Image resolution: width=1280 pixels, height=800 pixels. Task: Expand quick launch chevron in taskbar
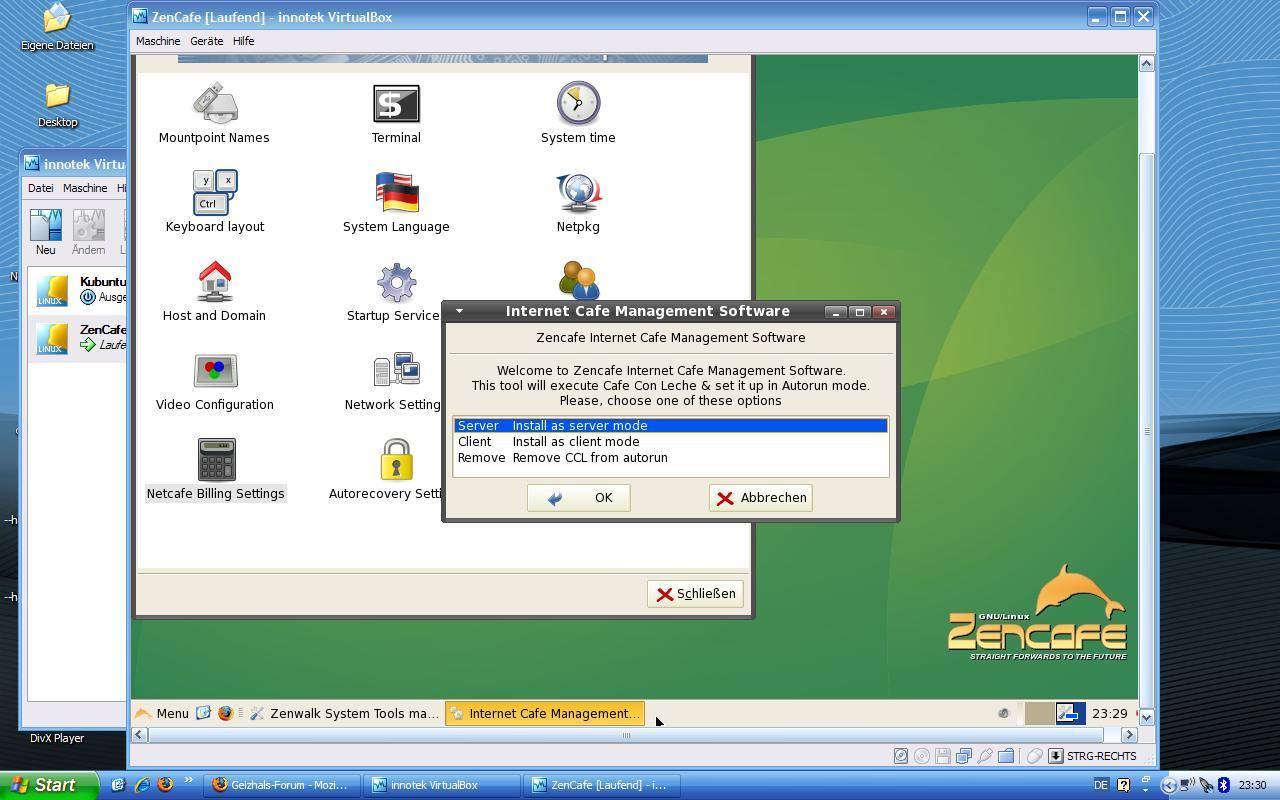tap(188, 781)
